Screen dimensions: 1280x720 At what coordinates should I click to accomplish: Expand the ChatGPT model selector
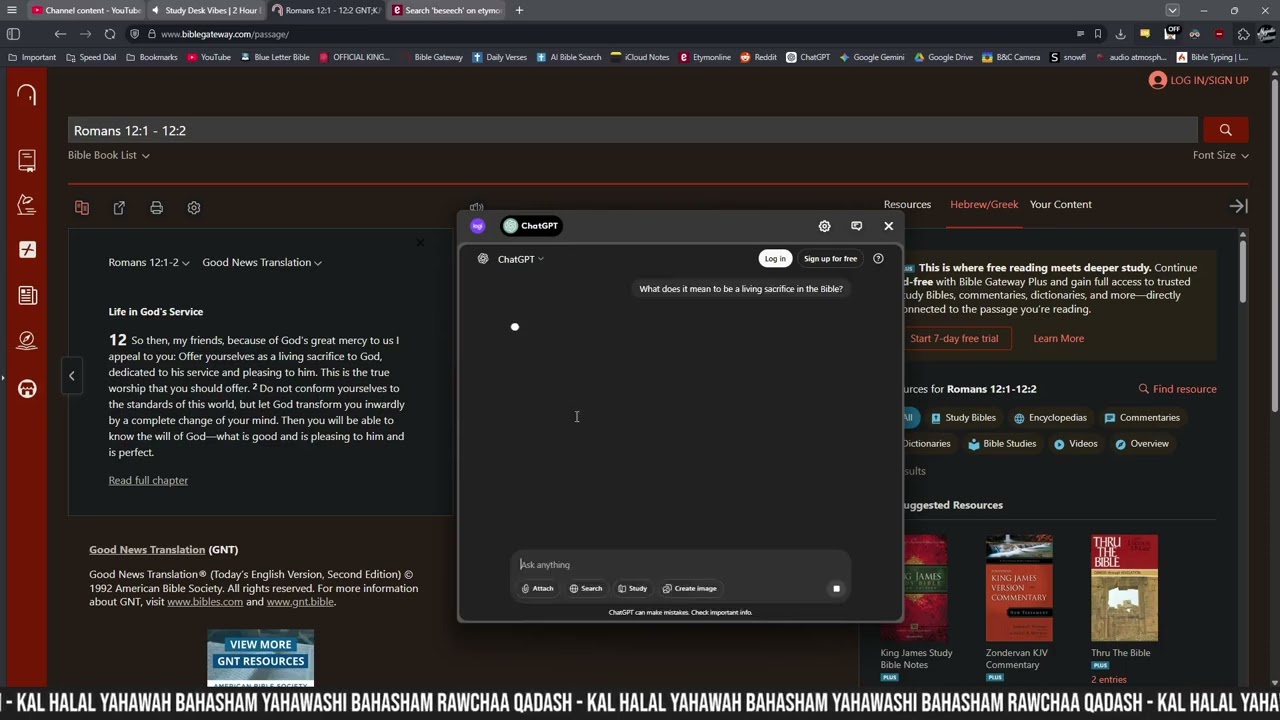[521, 259]
